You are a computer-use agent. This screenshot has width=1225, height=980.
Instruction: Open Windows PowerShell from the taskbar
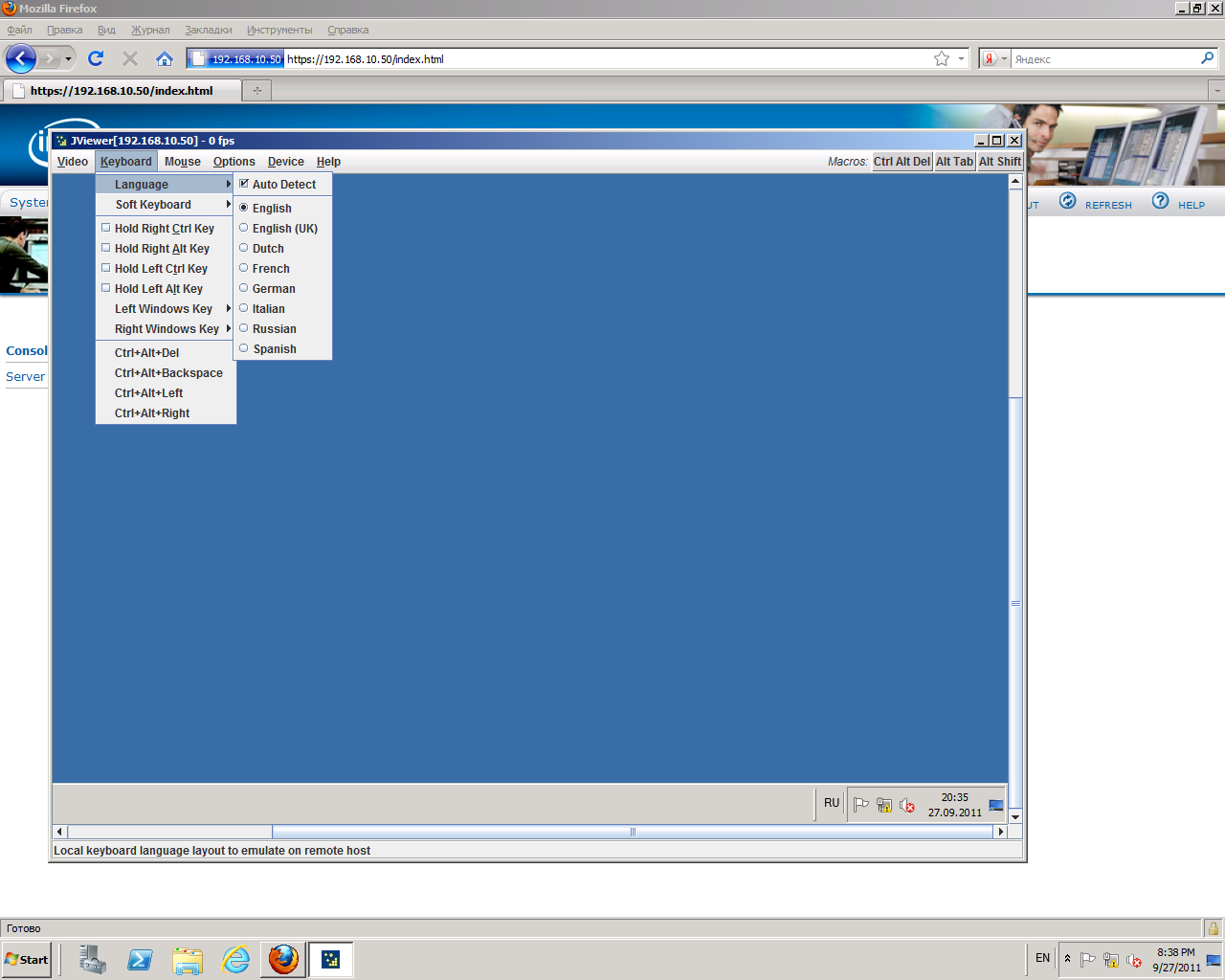click(x=140, y=959)
